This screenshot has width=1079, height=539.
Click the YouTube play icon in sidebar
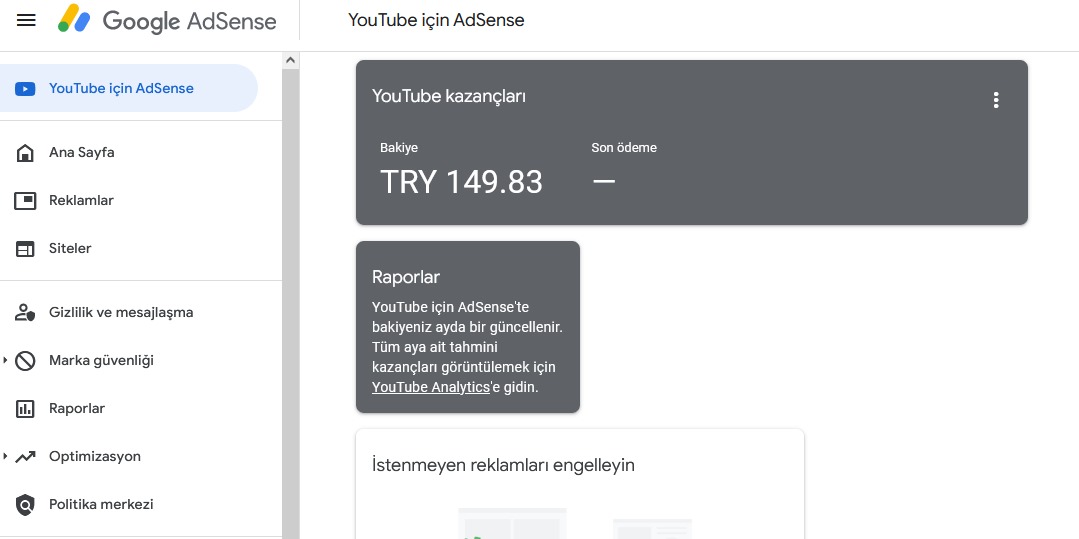tap(25, 89)
